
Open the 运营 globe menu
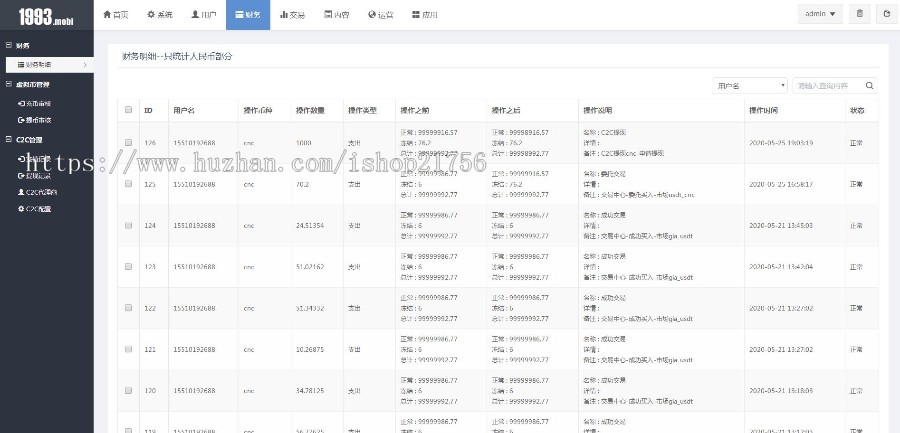[381, 15]
